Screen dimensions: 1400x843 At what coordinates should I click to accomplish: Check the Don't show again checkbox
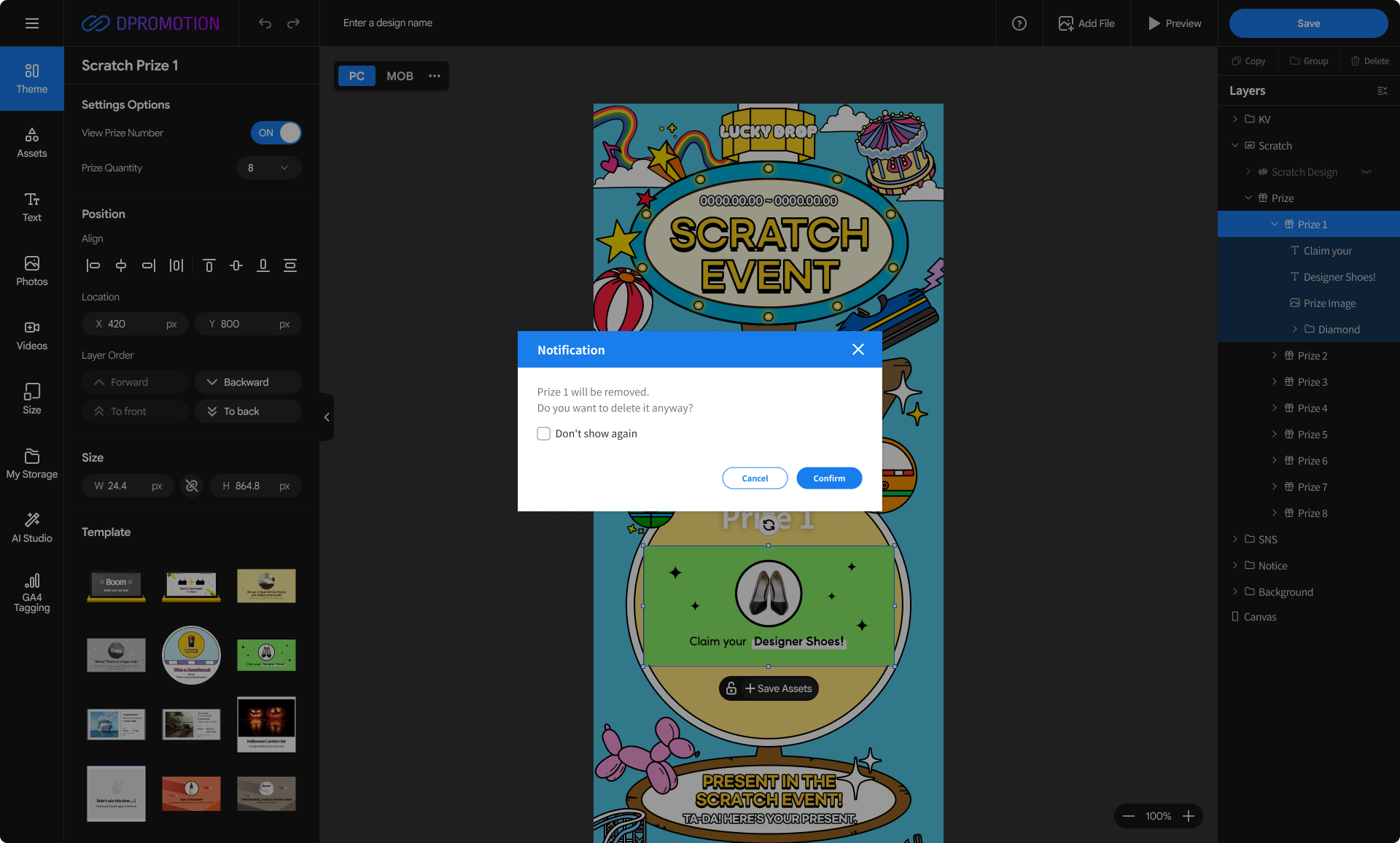click(544, 434)
